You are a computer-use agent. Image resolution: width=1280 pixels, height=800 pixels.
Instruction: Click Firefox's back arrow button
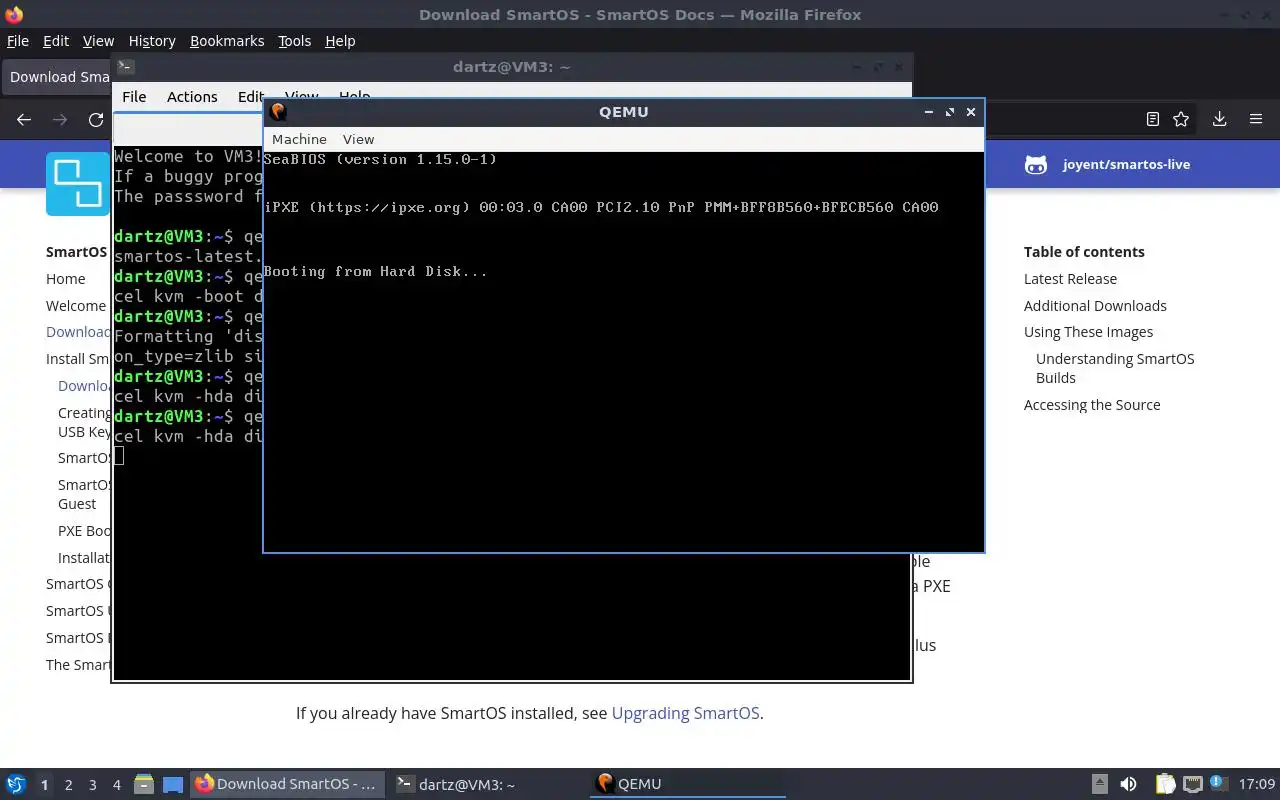tap(24, 119)
